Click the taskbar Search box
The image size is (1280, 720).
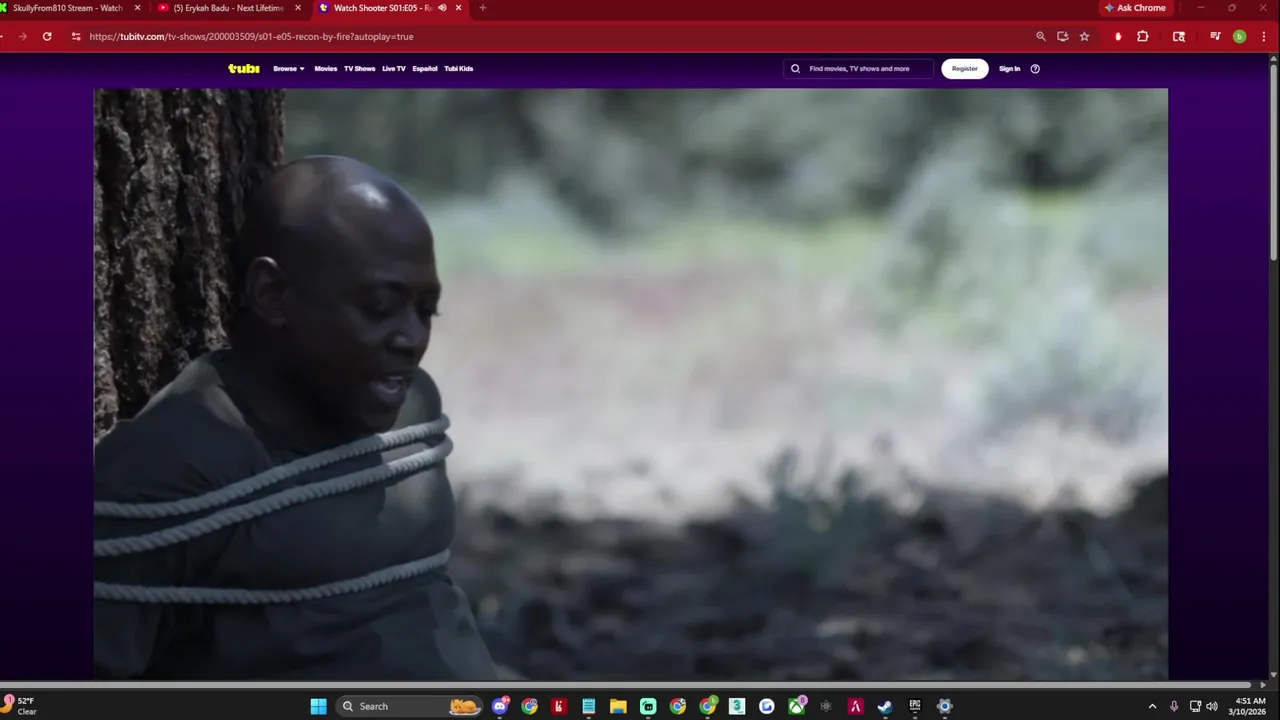click(x=408, y=706)
